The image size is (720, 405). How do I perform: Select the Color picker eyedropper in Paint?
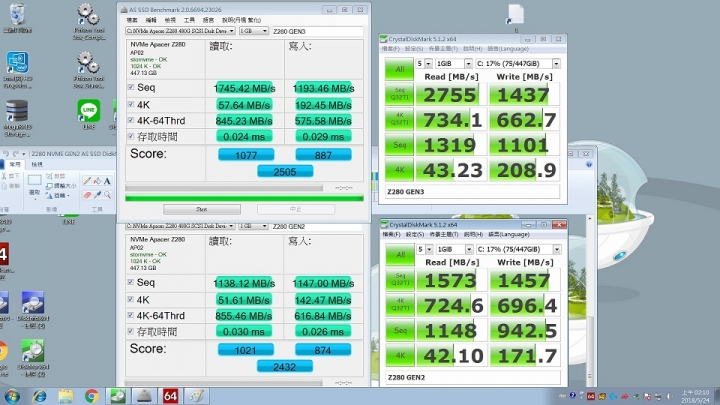coord(97,195)
